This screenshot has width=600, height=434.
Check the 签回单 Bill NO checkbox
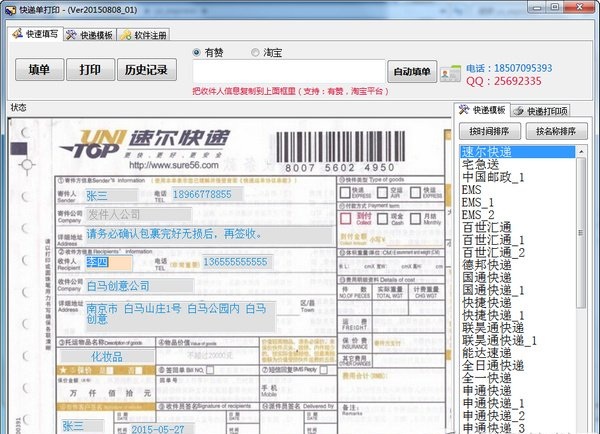coord(210,370)
